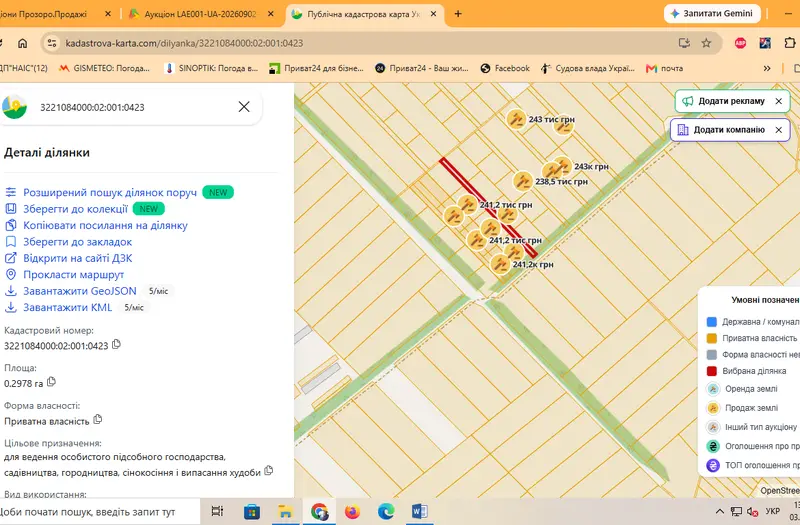The image size is (800, 525).
Task: Copy the cadastral number value
Action: point(116,344)
